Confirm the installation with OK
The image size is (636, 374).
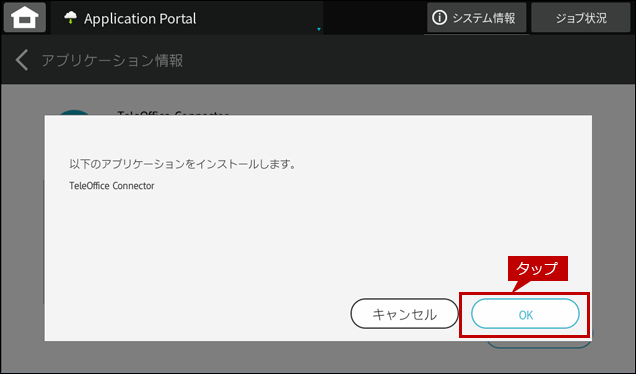pyautogui.click(x=525, y=314)
